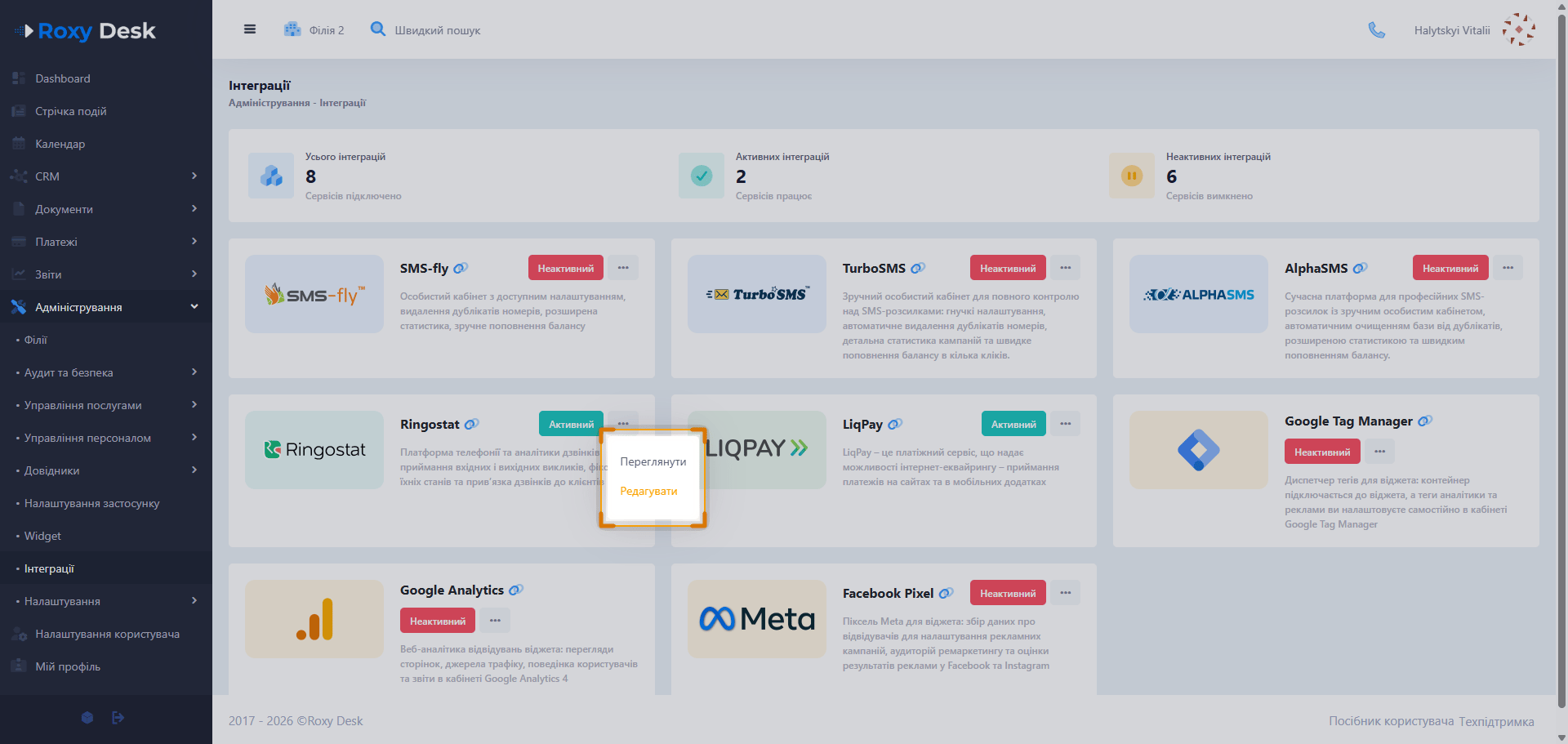Screen dimensions: 1568x744
Task: Open the SMS-fly three-dot options menu
Action: click(623, 268)
